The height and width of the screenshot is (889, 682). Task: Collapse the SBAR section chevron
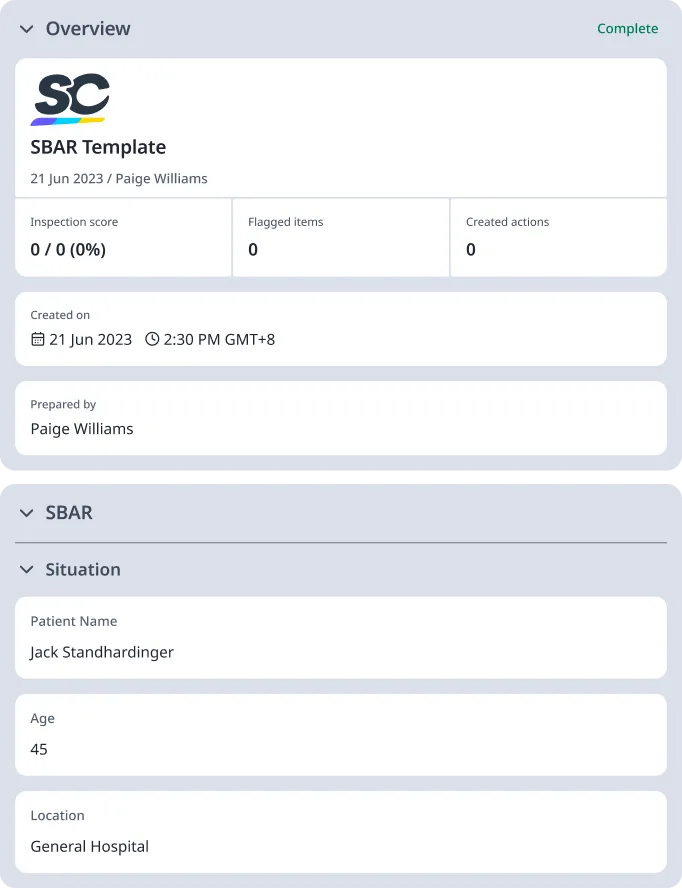click(x=26, y=512)
